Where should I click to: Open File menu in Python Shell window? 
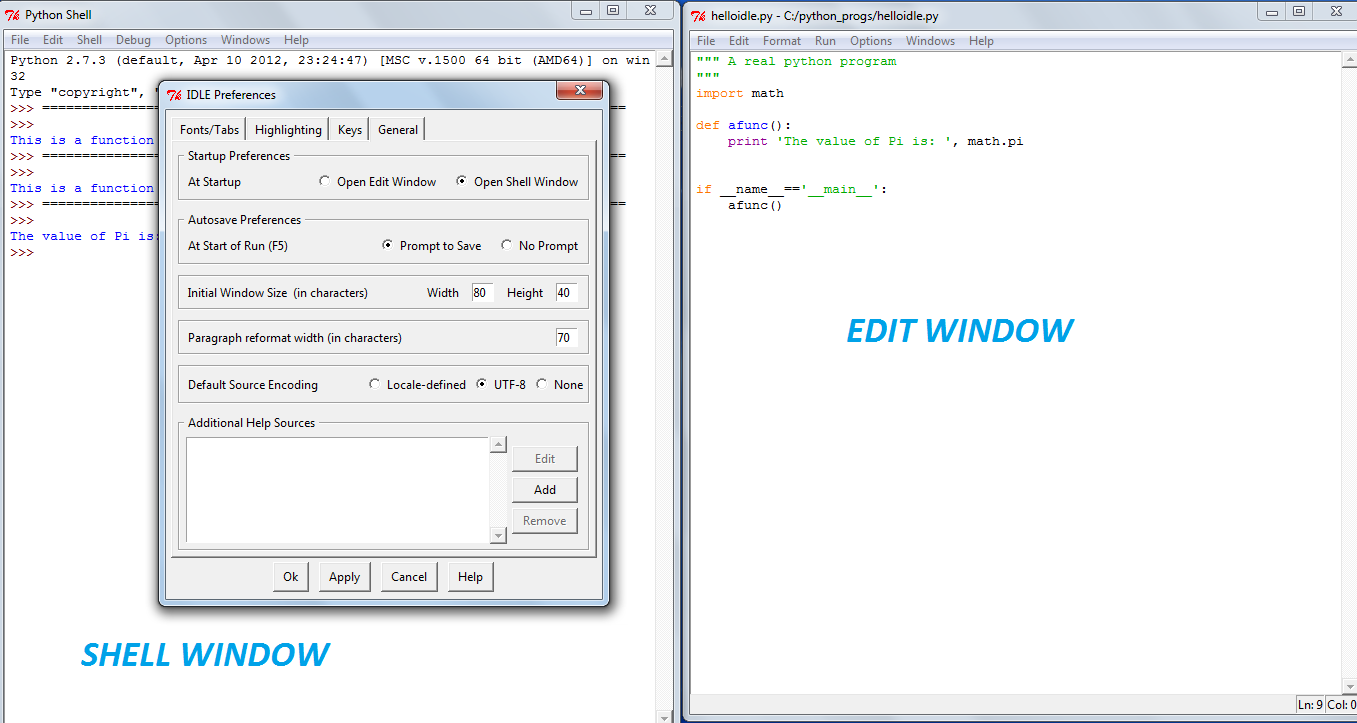(x=20, y=40)
